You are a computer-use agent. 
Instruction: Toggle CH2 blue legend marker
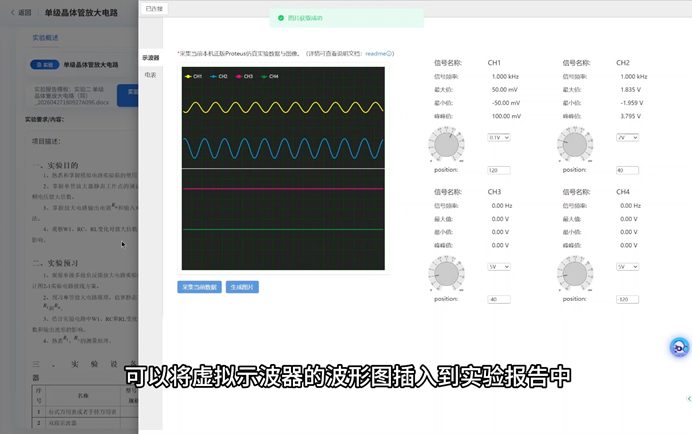214,76
